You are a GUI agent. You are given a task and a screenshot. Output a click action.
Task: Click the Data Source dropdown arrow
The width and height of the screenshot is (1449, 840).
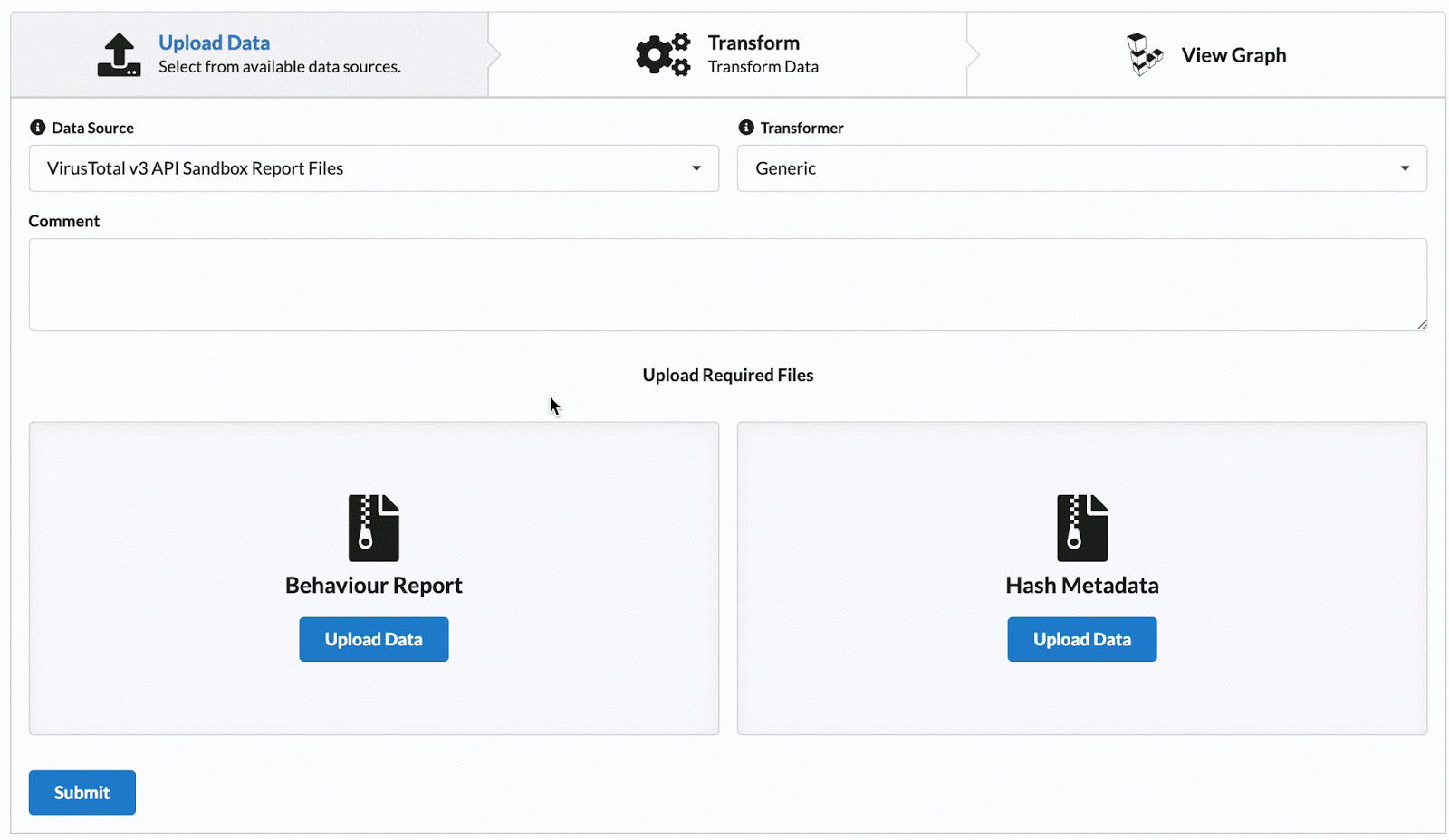coord(696,168)
